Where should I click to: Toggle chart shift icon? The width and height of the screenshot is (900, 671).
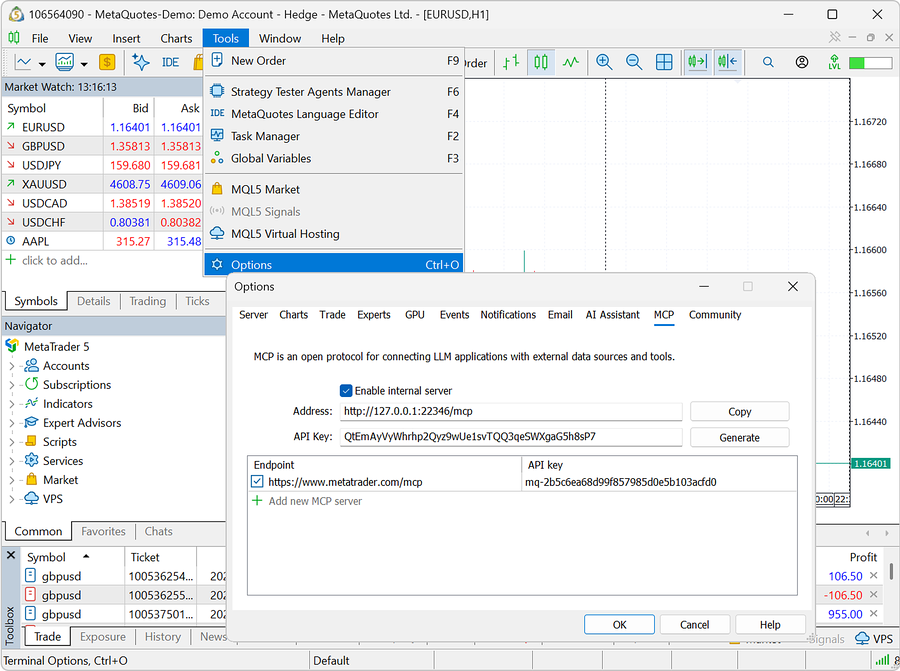tap(727, 62)
